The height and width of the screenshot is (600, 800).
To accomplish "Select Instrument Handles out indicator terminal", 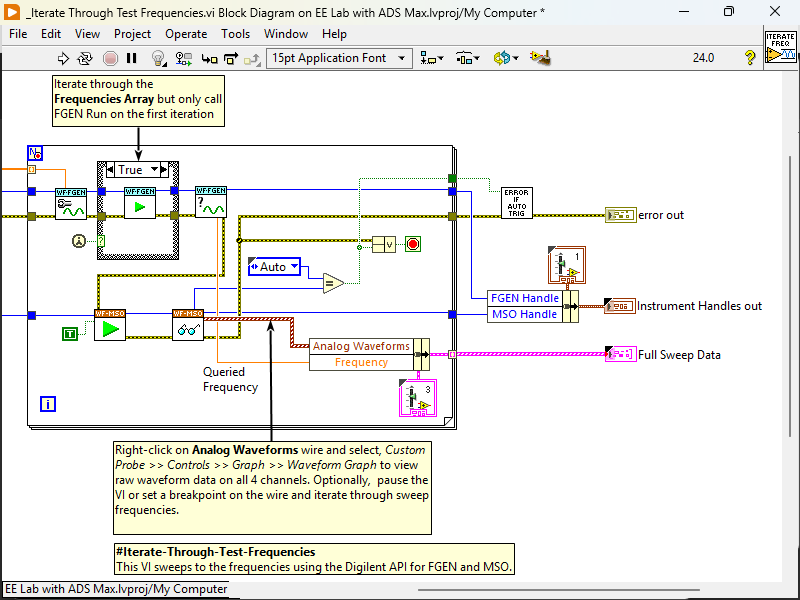I will point(620,306).
